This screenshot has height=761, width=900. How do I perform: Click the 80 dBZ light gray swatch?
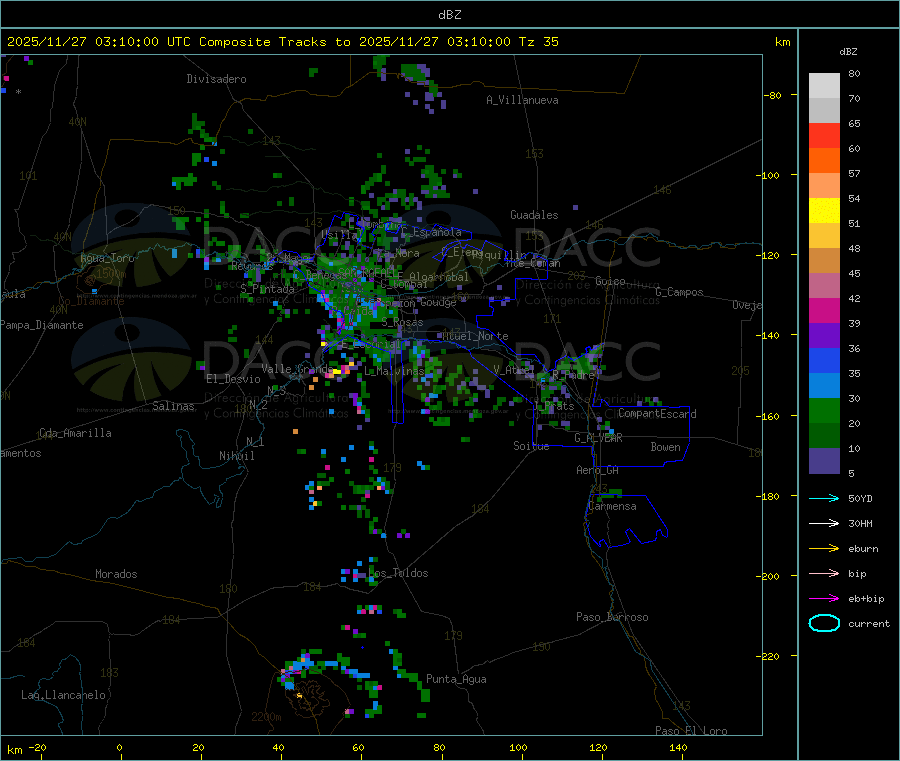pyautogui.click(x=824, y=86)
